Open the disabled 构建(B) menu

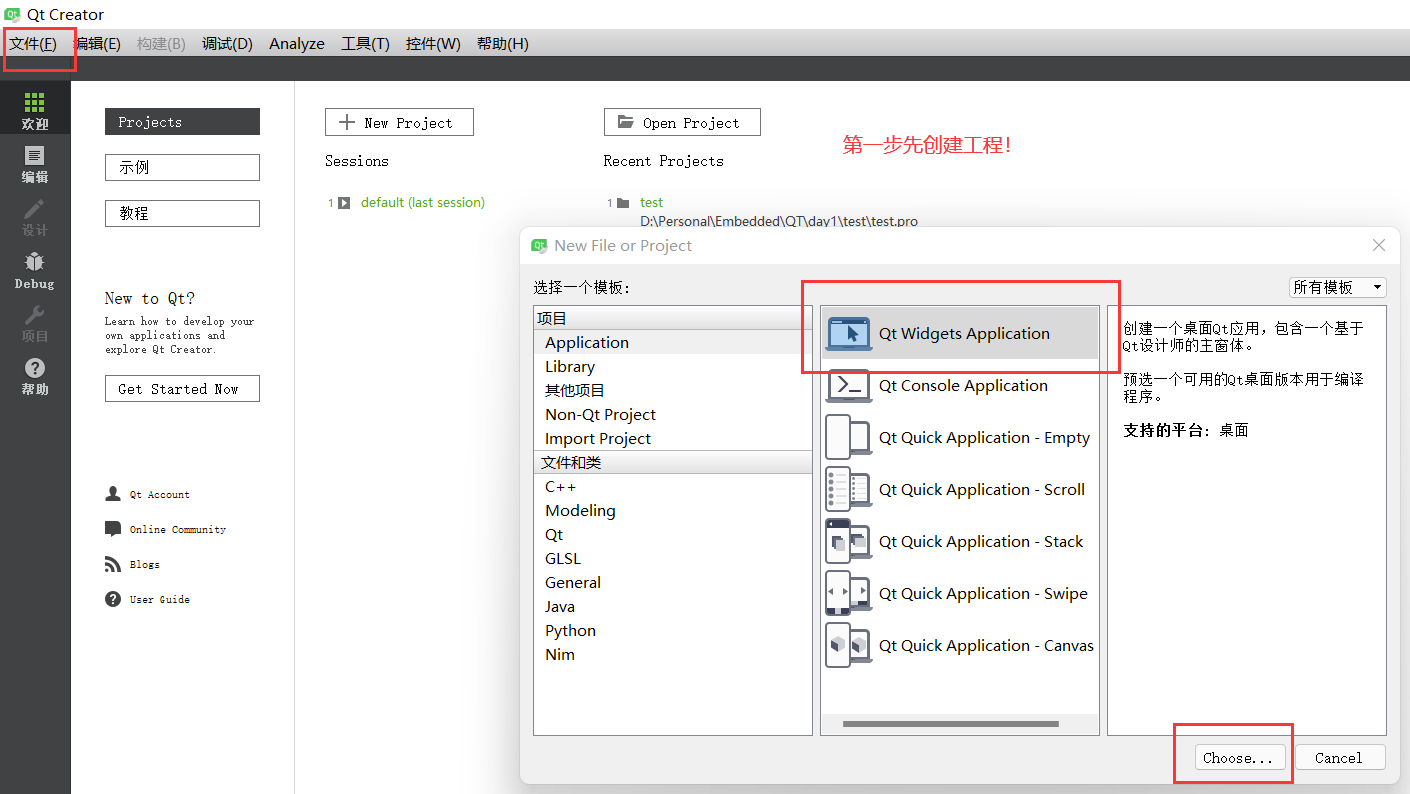coord(161,44)
